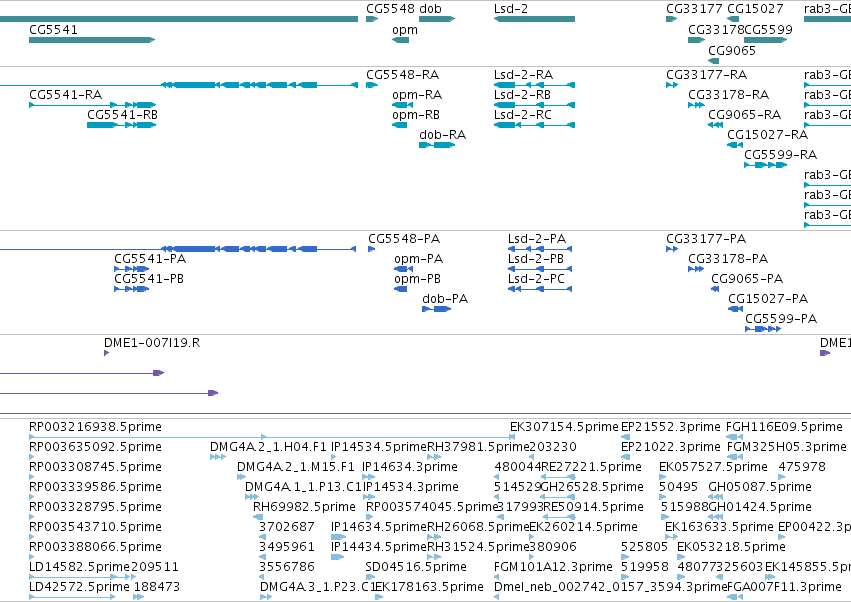Click the CG33177-PA protein label
This screenshot has width=851, height=602.
(706, 239)
